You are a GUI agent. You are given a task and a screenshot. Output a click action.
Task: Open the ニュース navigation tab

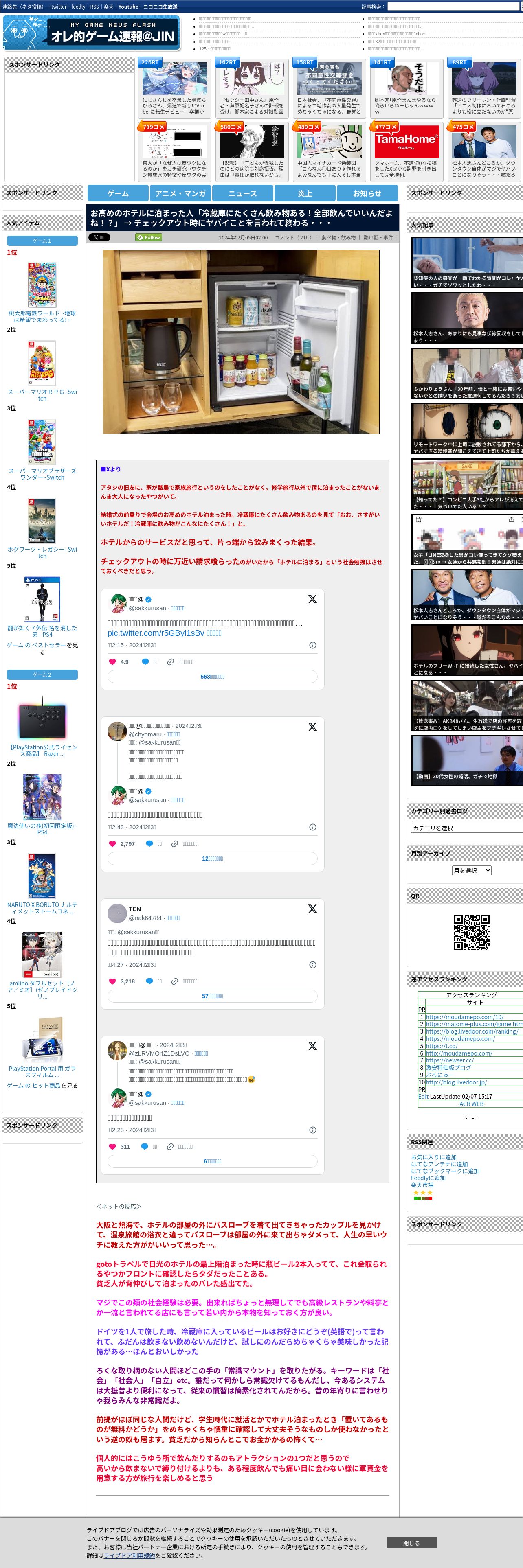point(242,193)
